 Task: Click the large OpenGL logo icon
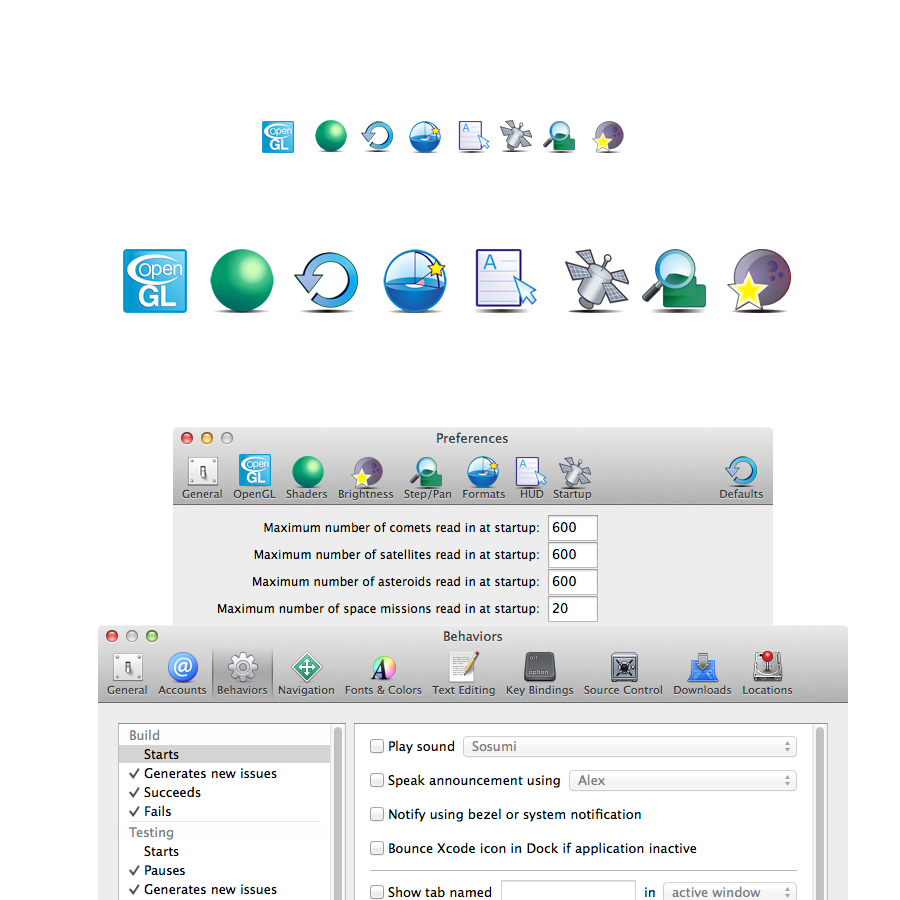155,281
